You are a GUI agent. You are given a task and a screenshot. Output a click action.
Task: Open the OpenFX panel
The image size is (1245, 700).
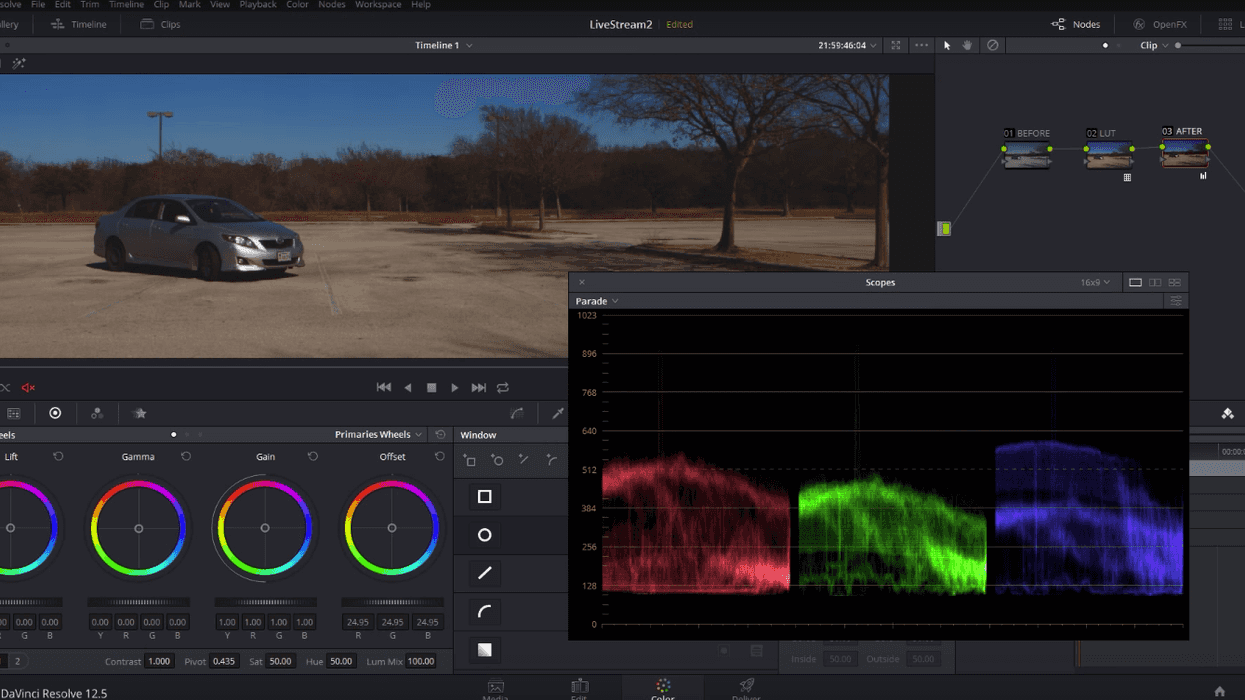point(1159,24)
